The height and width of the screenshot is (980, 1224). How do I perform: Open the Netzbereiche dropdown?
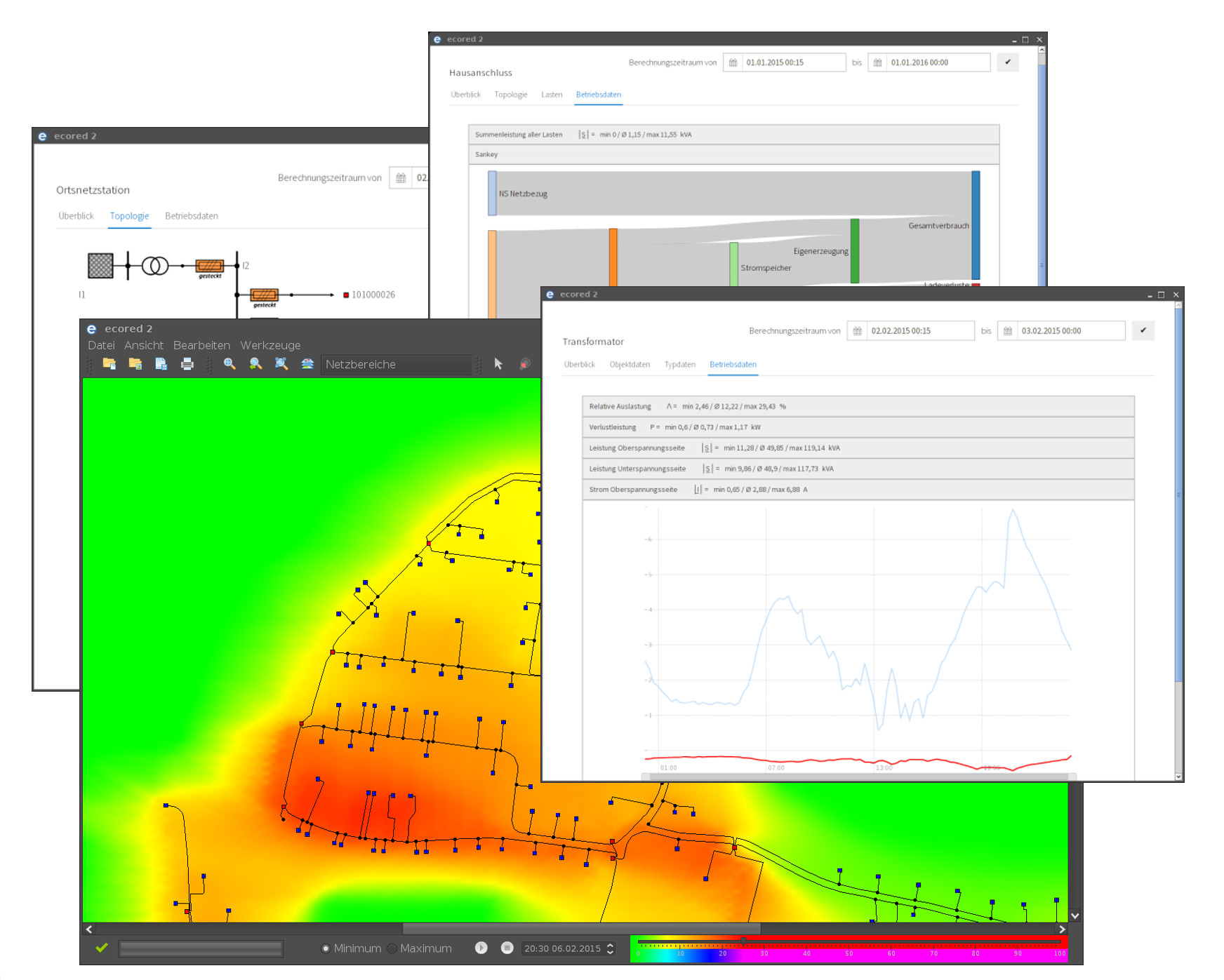click(x=396, y=365)
